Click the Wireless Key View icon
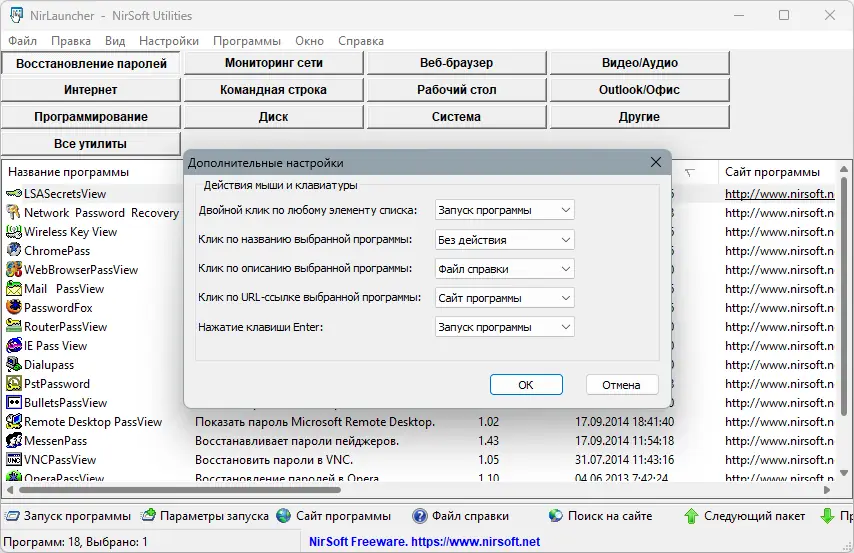The image size is (854, 553). [x=14, y=232]
